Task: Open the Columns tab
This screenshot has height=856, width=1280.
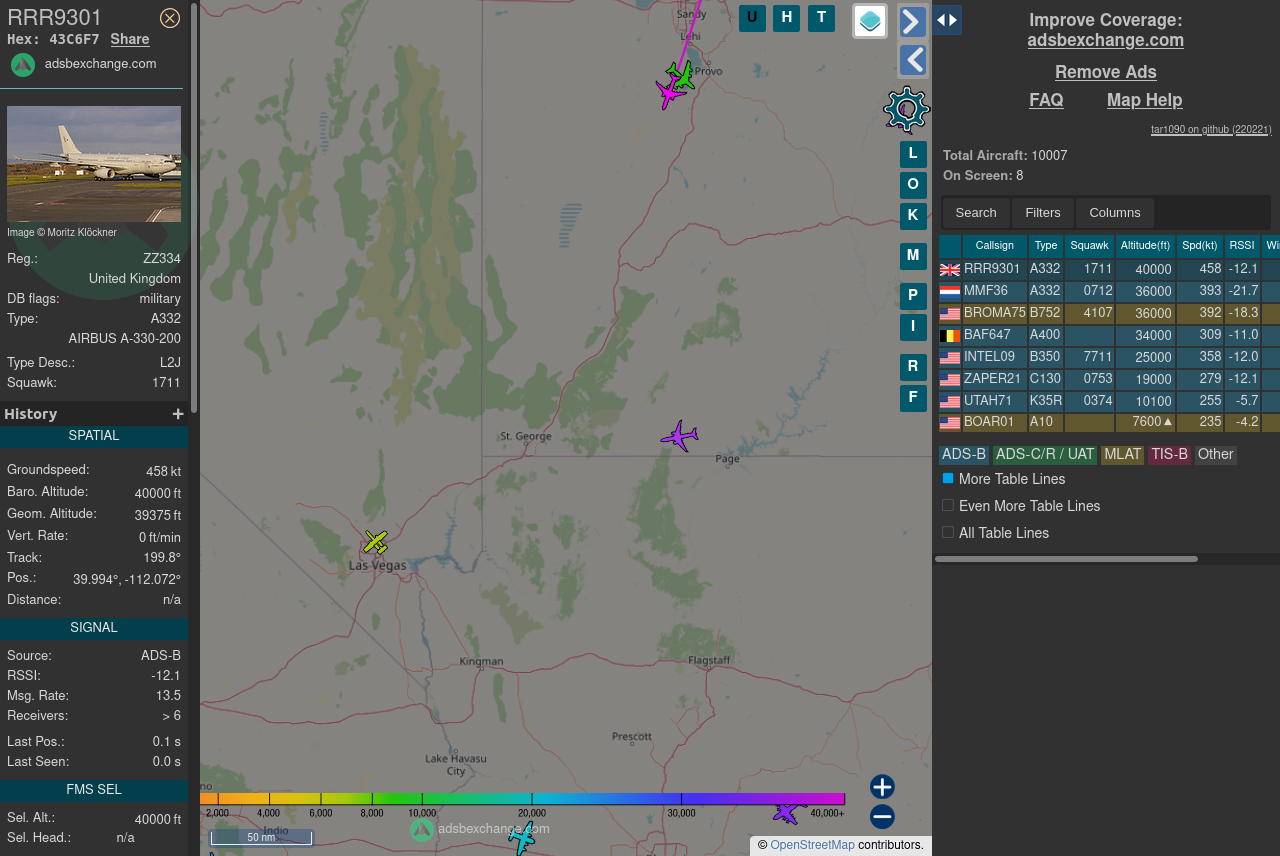Action: 1115,213
